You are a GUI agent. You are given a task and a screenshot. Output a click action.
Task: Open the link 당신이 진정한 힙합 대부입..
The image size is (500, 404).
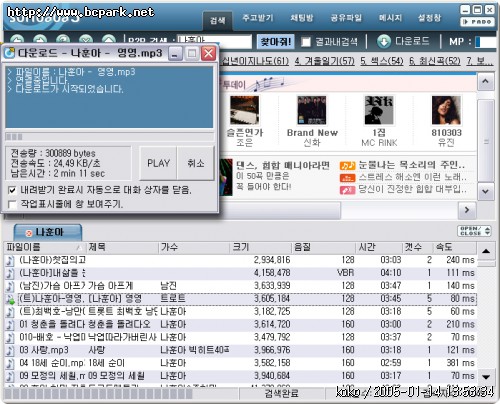tap(413, 189)
